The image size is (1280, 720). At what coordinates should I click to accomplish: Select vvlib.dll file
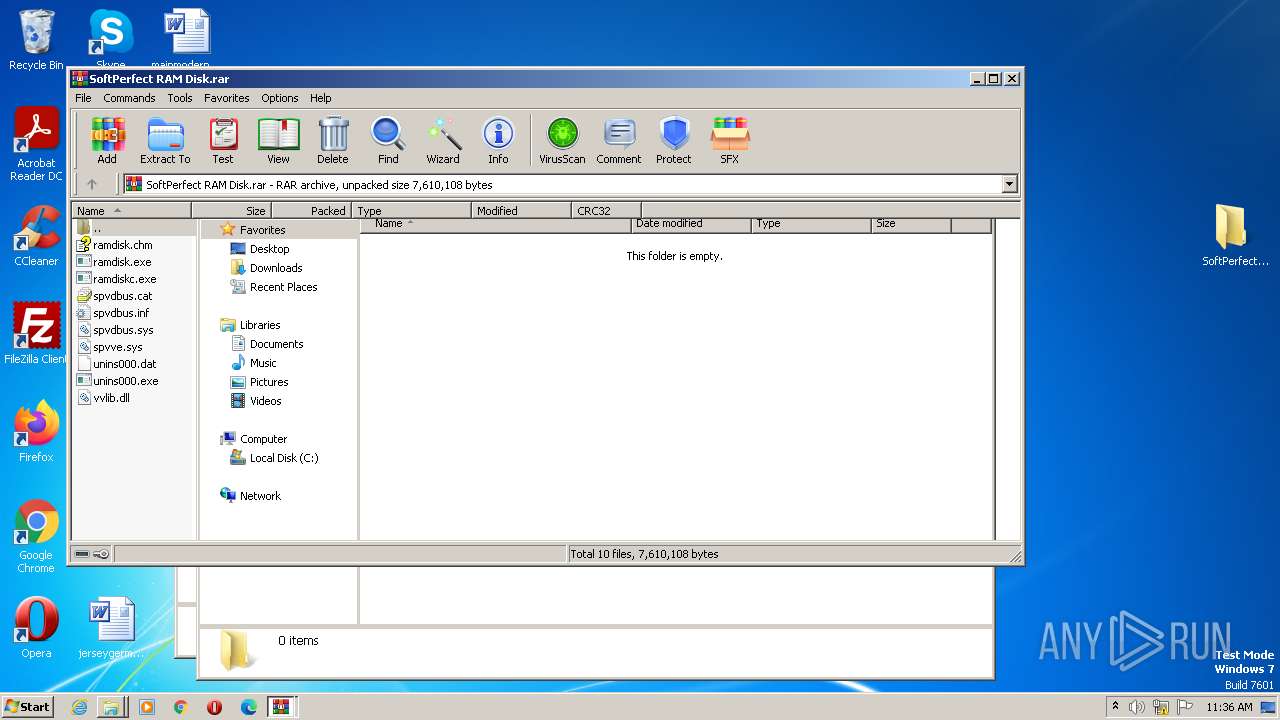[111, 398]
